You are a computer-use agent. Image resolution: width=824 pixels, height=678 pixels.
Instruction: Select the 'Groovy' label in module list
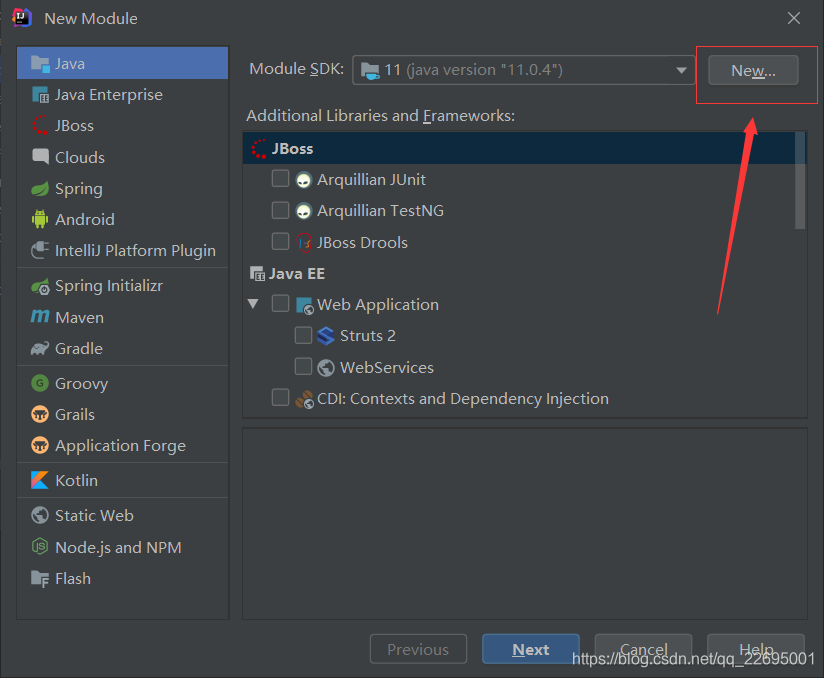tap(81, 384)
